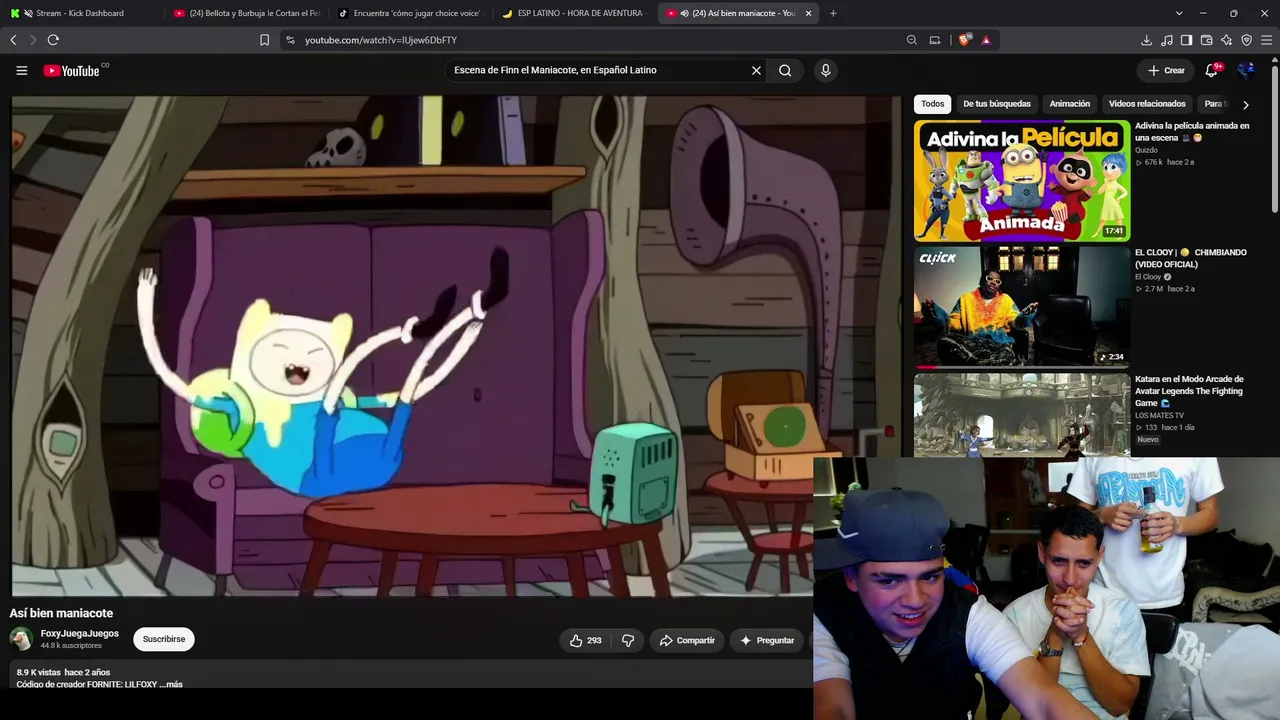Open 'Adivina la película animada' video title
Viewport: 1280px width, 720px height.
click(1192, 132)
